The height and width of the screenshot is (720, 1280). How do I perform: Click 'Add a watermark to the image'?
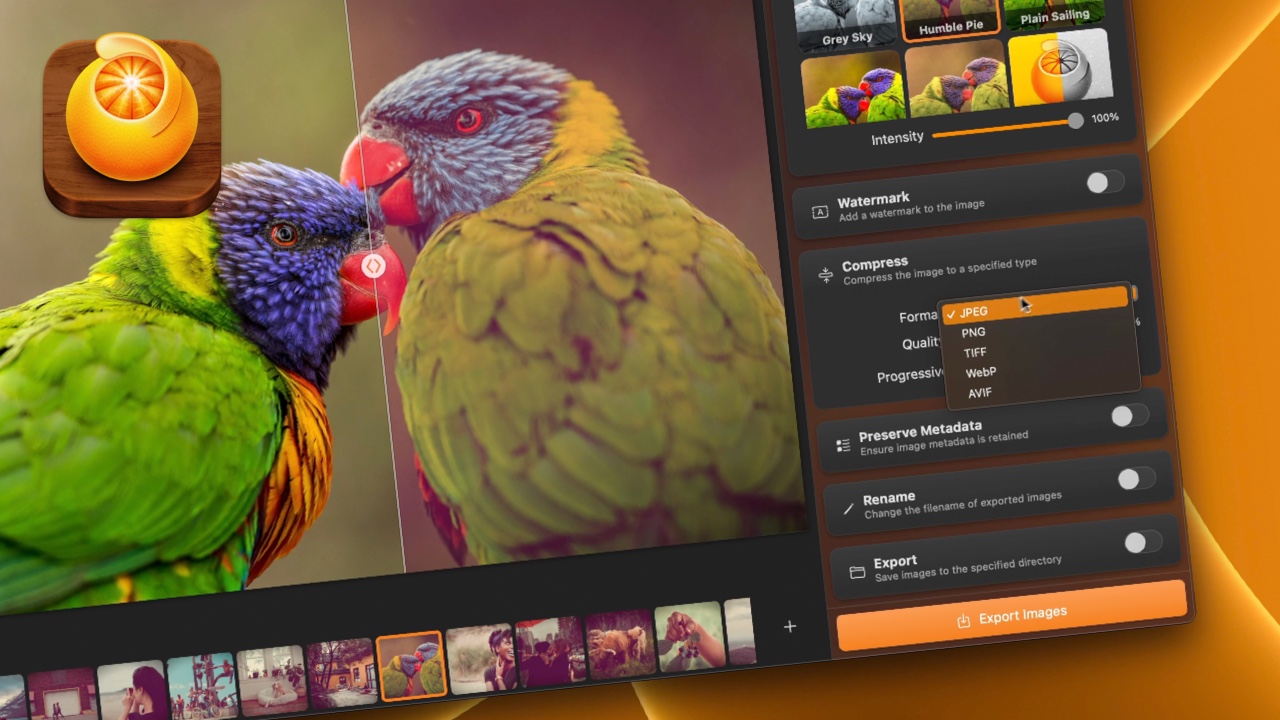pyautogui.click(x=911, y=210)
